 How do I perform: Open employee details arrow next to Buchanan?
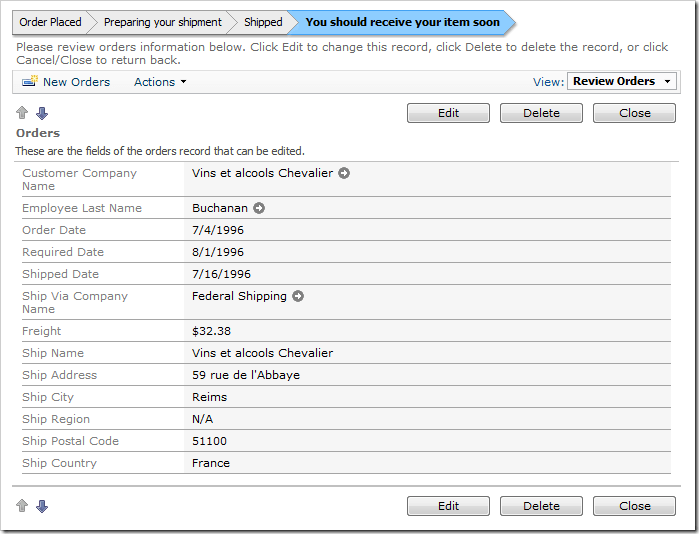coord(259,208)
